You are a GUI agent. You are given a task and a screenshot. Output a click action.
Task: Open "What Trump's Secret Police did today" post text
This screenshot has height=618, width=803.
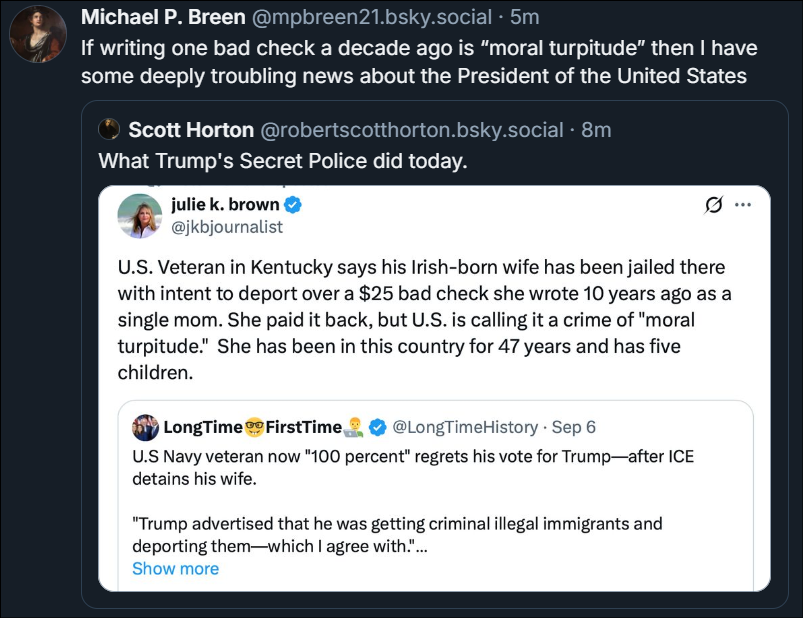[x=282, y=160]
